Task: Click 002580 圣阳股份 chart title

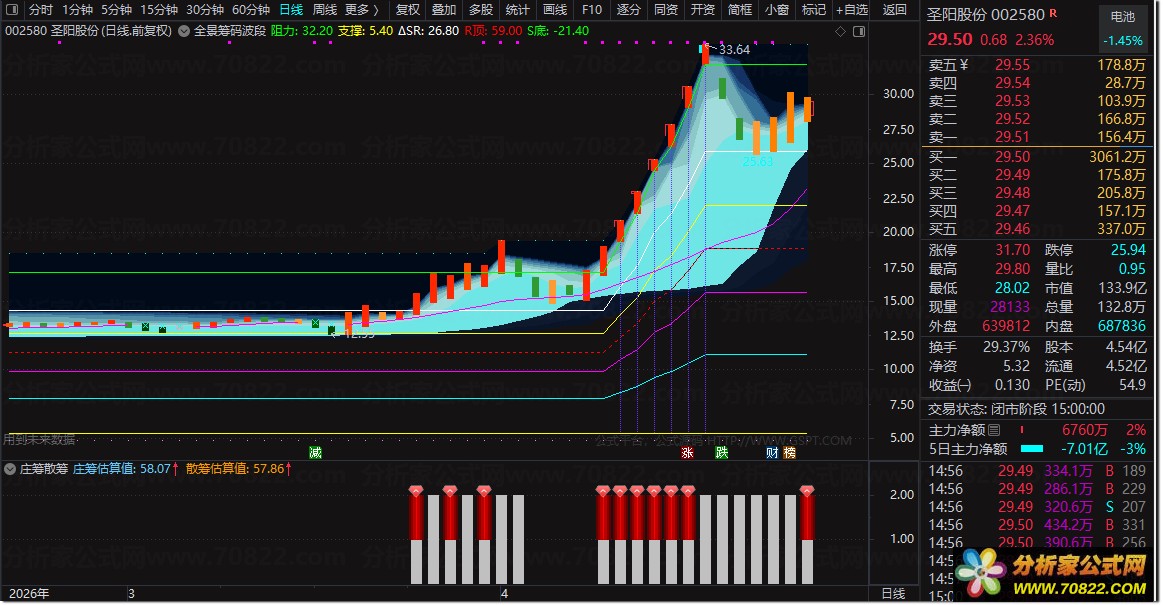Action: click(88, 31)
